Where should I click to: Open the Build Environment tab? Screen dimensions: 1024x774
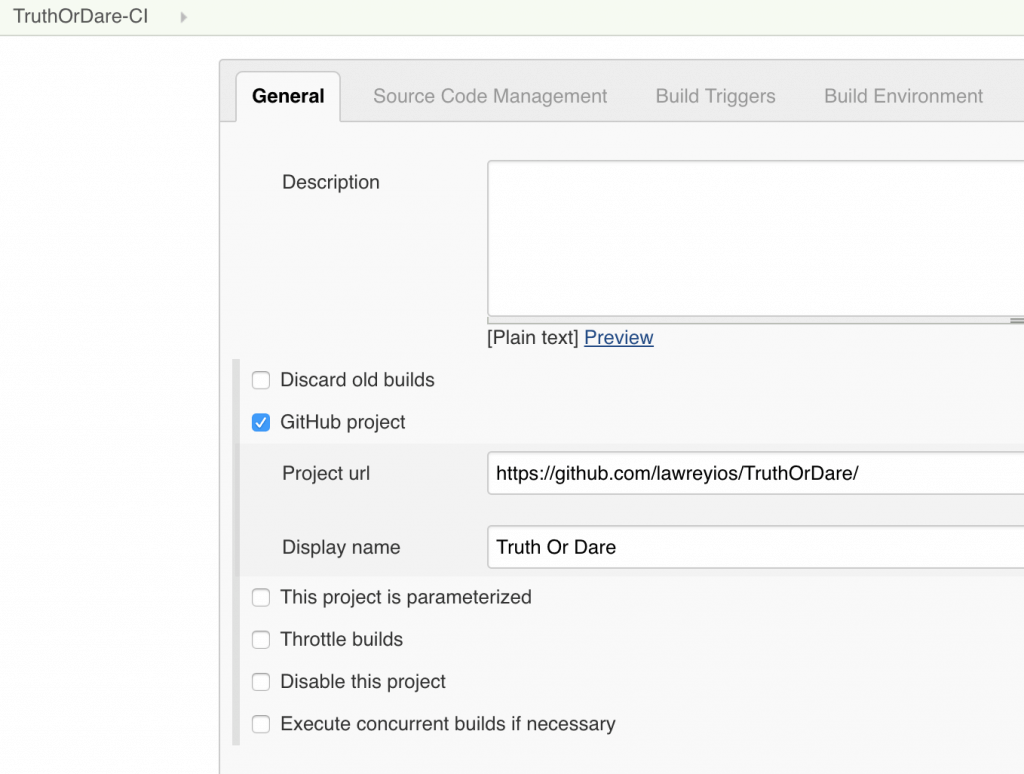(x=903, y=96)
